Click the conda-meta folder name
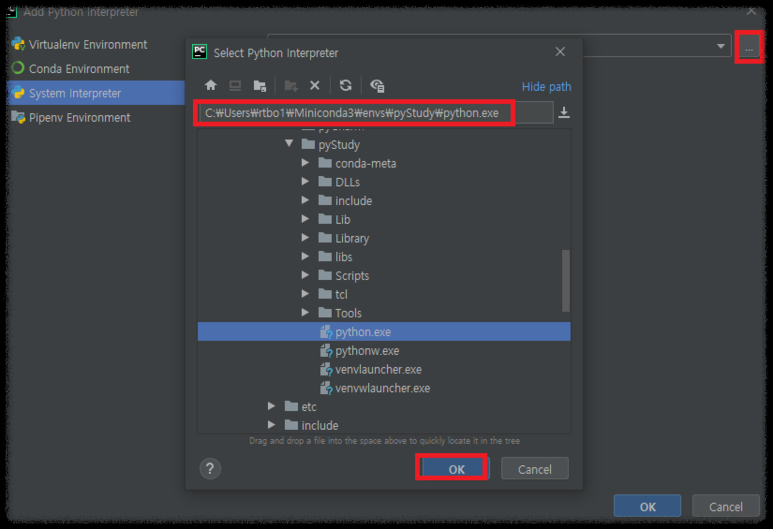Viewport: 773px width, 529px height. pos(366,163)
